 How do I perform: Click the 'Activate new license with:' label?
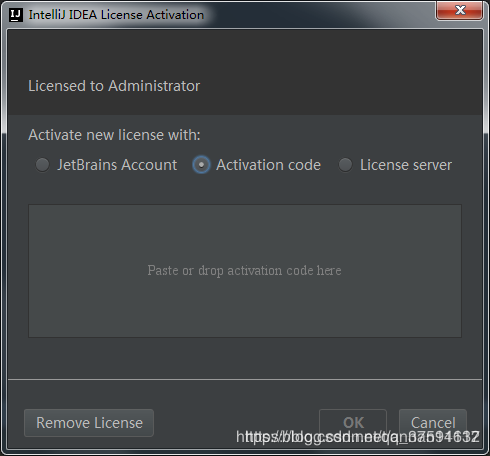[x=114, y=135]
